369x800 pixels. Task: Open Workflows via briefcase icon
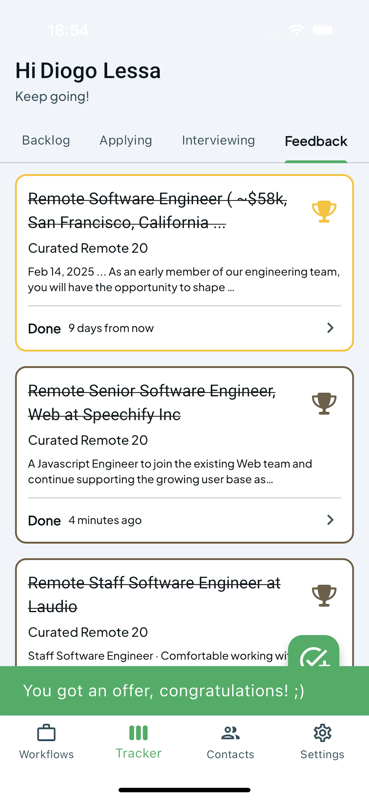(x=46, y=733)
